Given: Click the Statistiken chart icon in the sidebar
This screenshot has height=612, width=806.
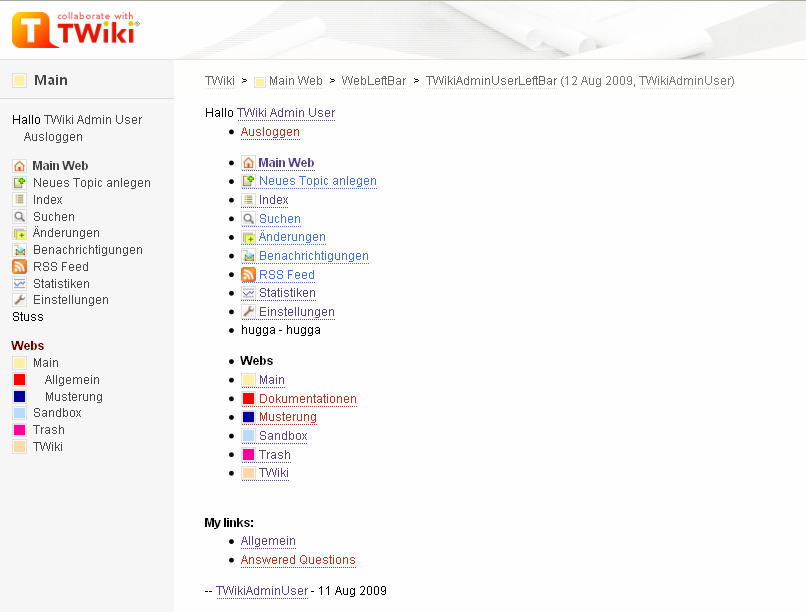Looking at the screenshot, I should coord(20,284).
